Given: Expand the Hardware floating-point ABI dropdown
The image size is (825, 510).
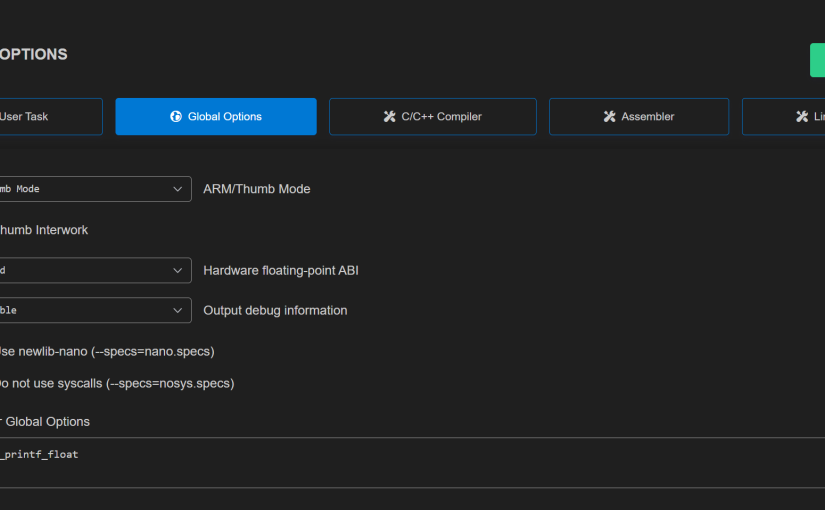Looking at the screenshot, I should pos(90,270).
